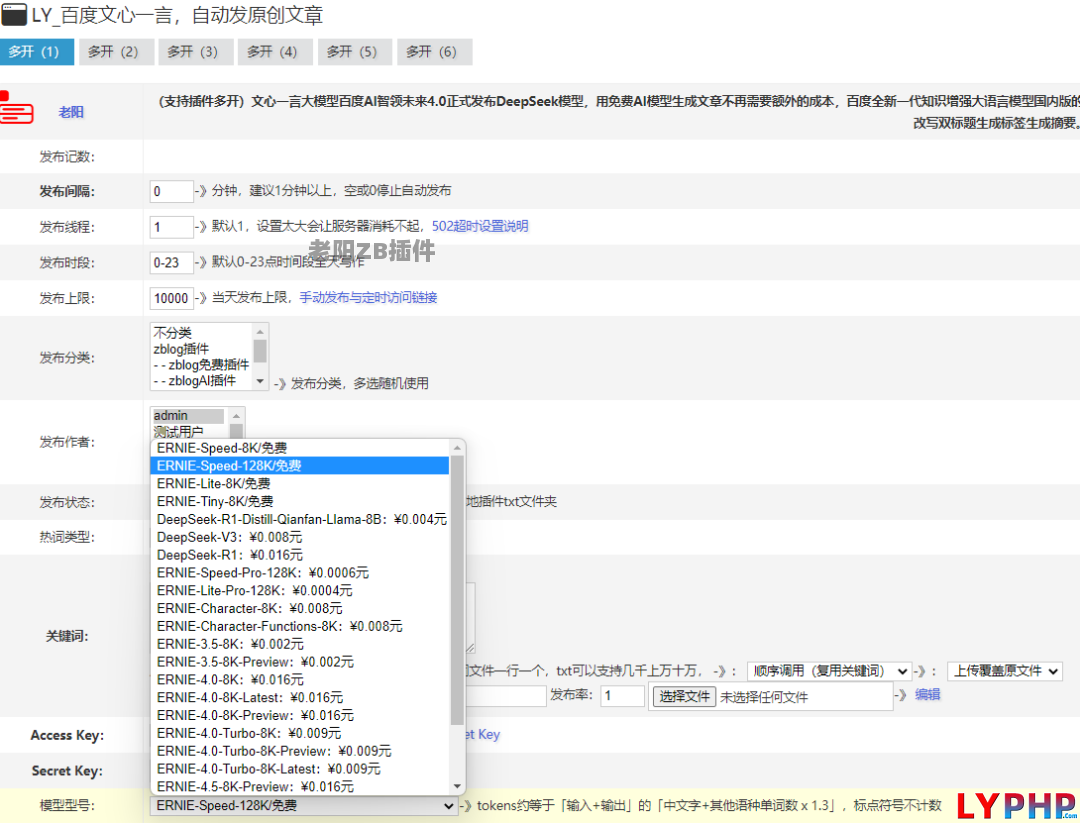
Task: Open the 多开 (3) tab
Action: pyautogui.click(x=196, y=52)
